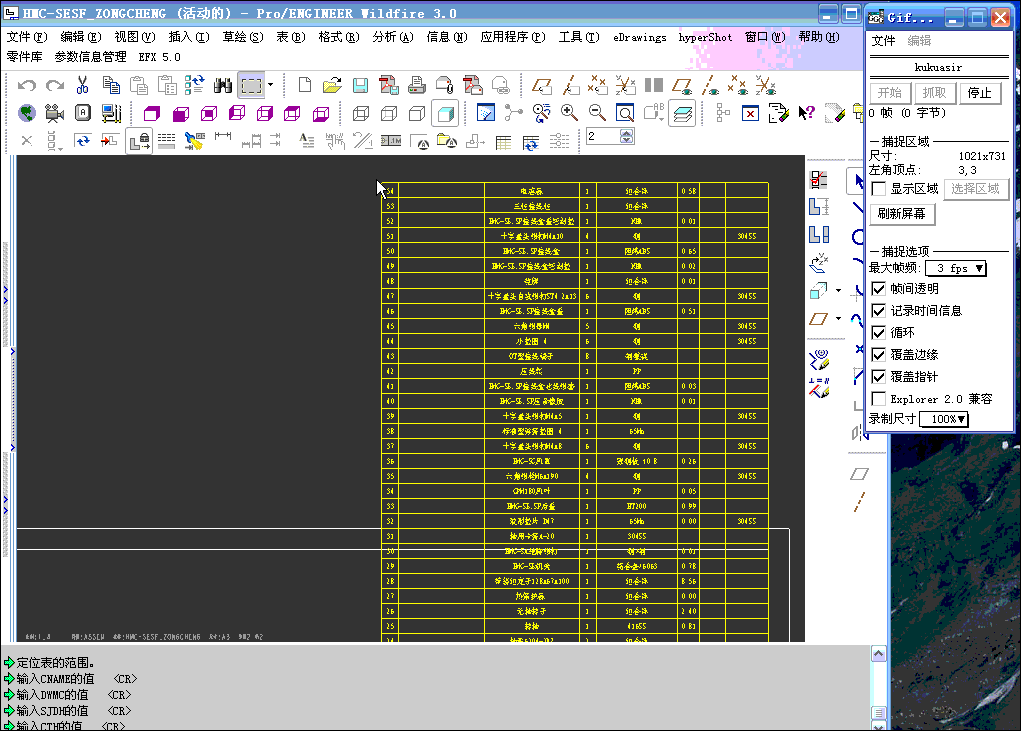Click the Repaint screen icon

point(486,113)
